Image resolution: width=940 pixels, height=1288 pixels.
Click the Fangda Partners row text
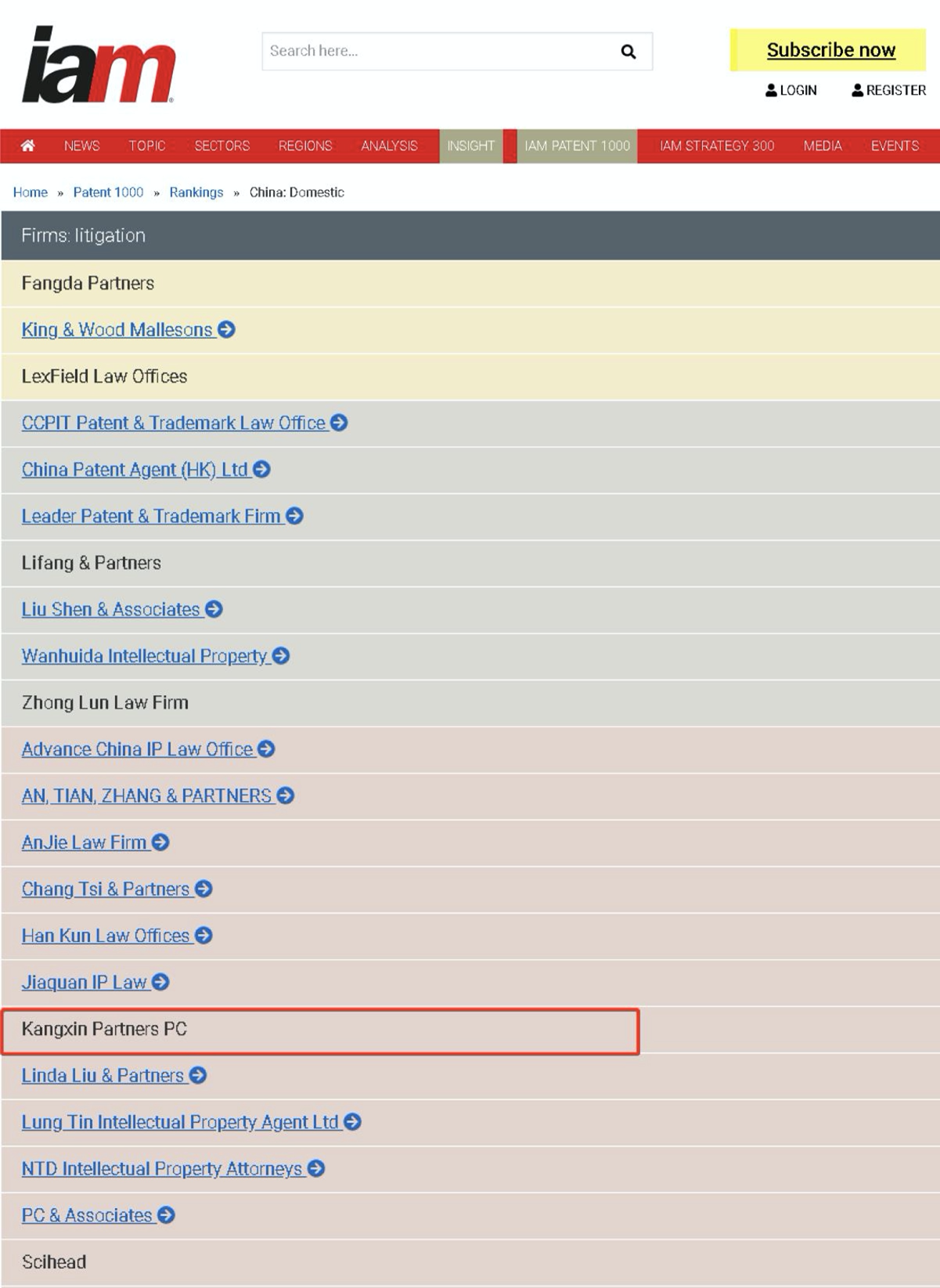tap(88, 283)
